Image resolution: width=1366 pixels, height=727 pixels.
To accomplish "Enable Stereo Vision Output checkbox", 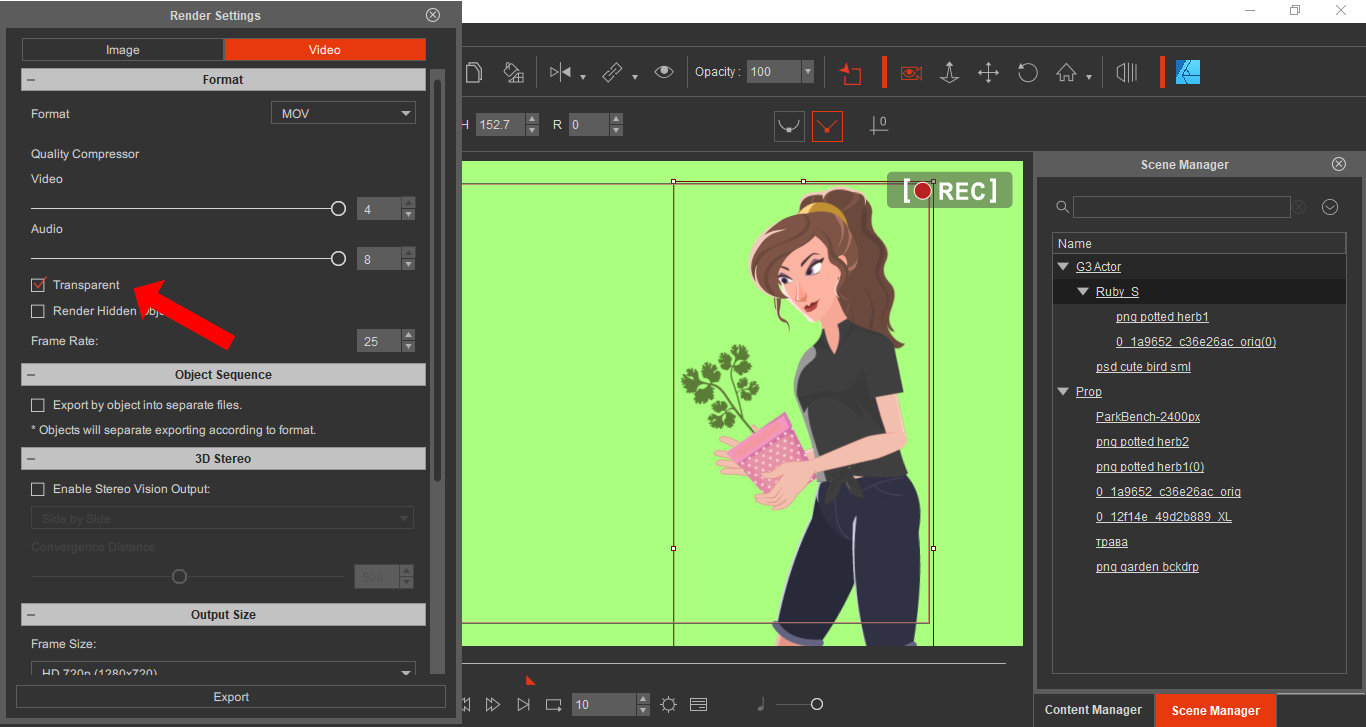I will [x=38, y=489].
